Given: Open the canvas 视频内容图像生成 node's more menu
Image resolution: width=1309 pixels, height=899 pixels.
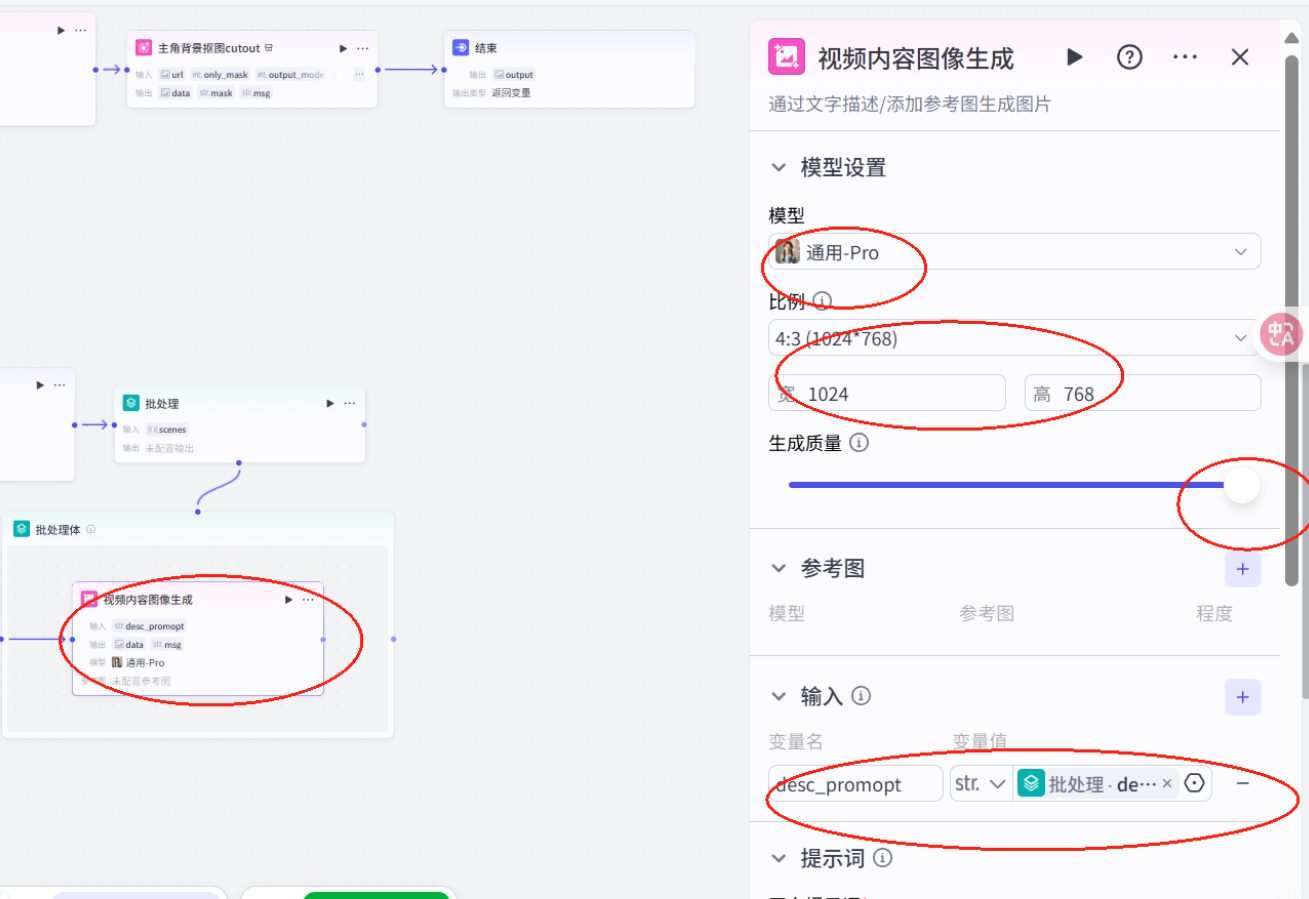Looking at the screenshot, I should click(309, 599).
